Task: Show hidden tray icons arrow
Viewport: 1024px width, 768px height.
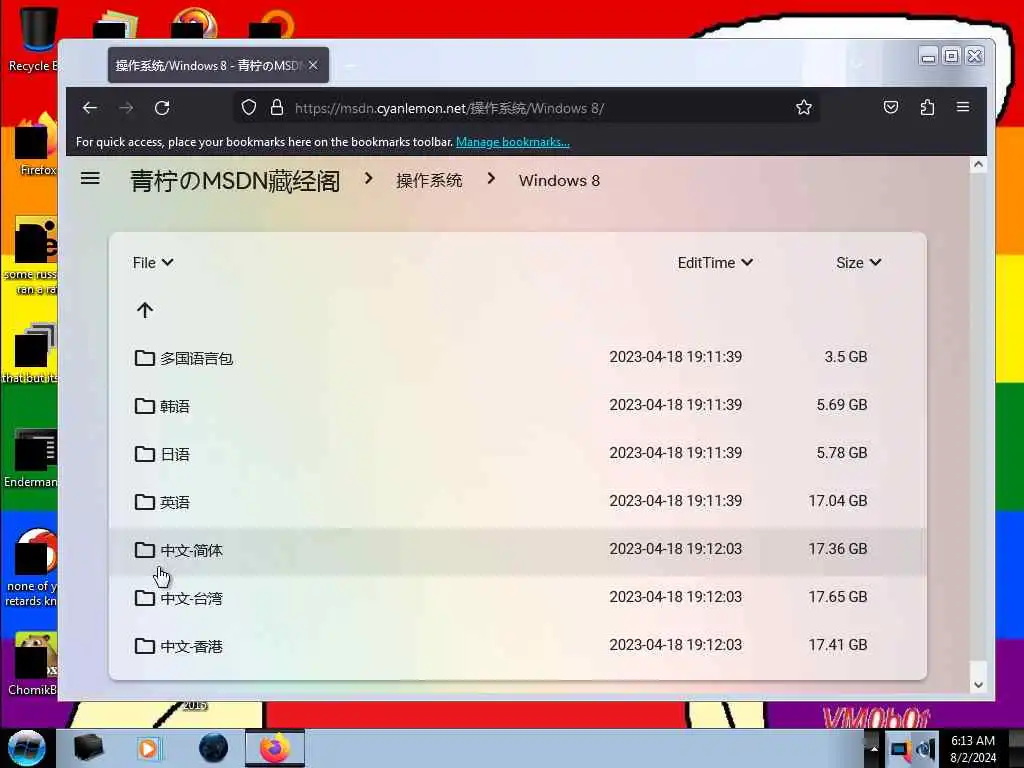Action: coord(873,748)
